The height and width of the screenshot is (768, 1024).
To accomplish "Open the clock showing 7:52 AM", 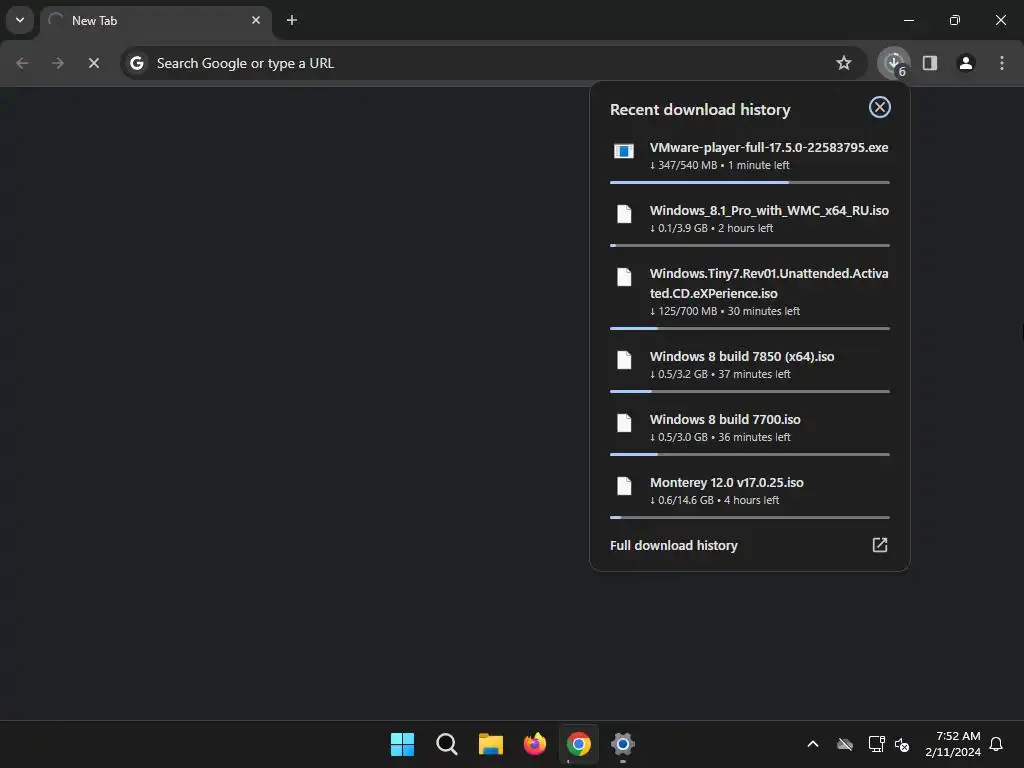I will 953,744.
